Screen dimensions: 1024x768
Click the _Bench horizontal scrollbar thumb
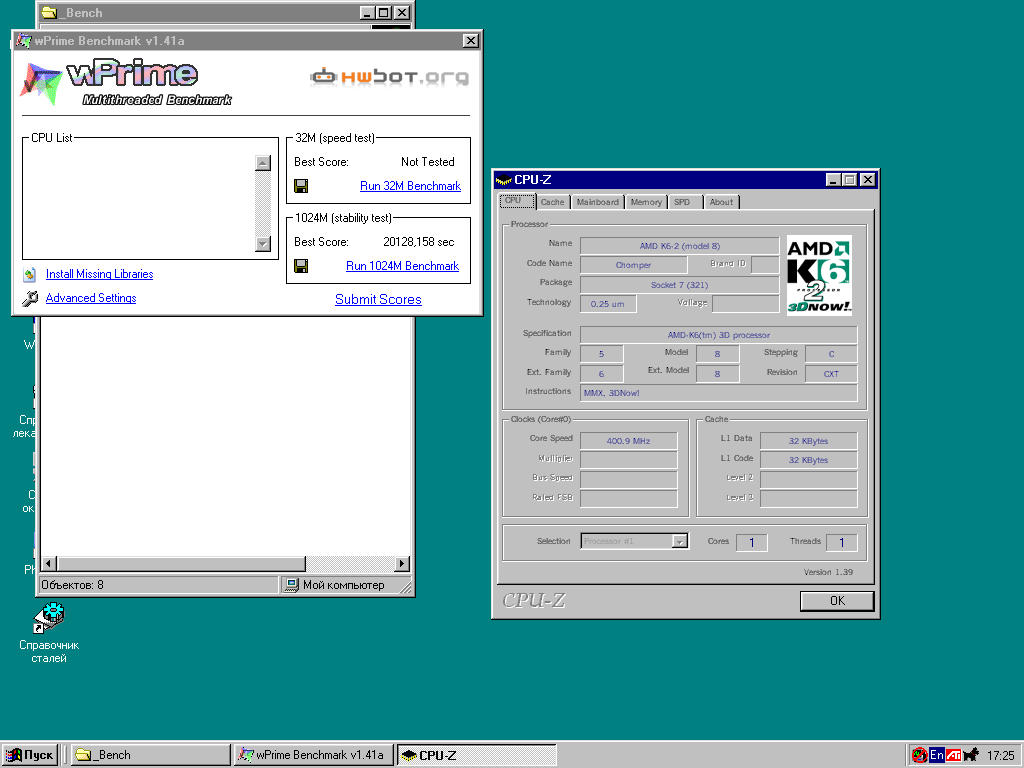(x=182, y=564)
